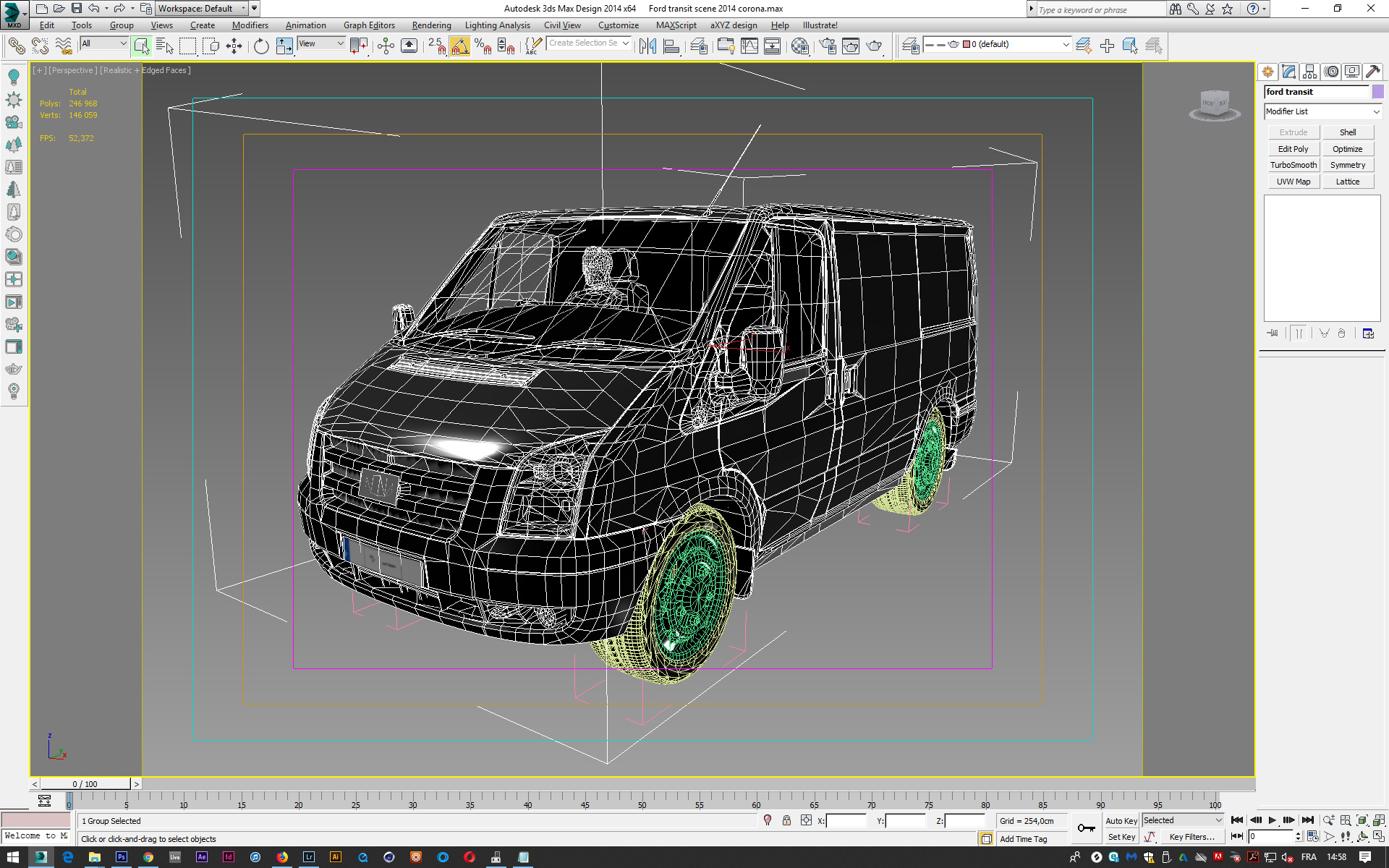The height and width of the screenshot is (868, 1389).
Task: Click the time slider 0 / 100 handle
Action: pos(85,784)
